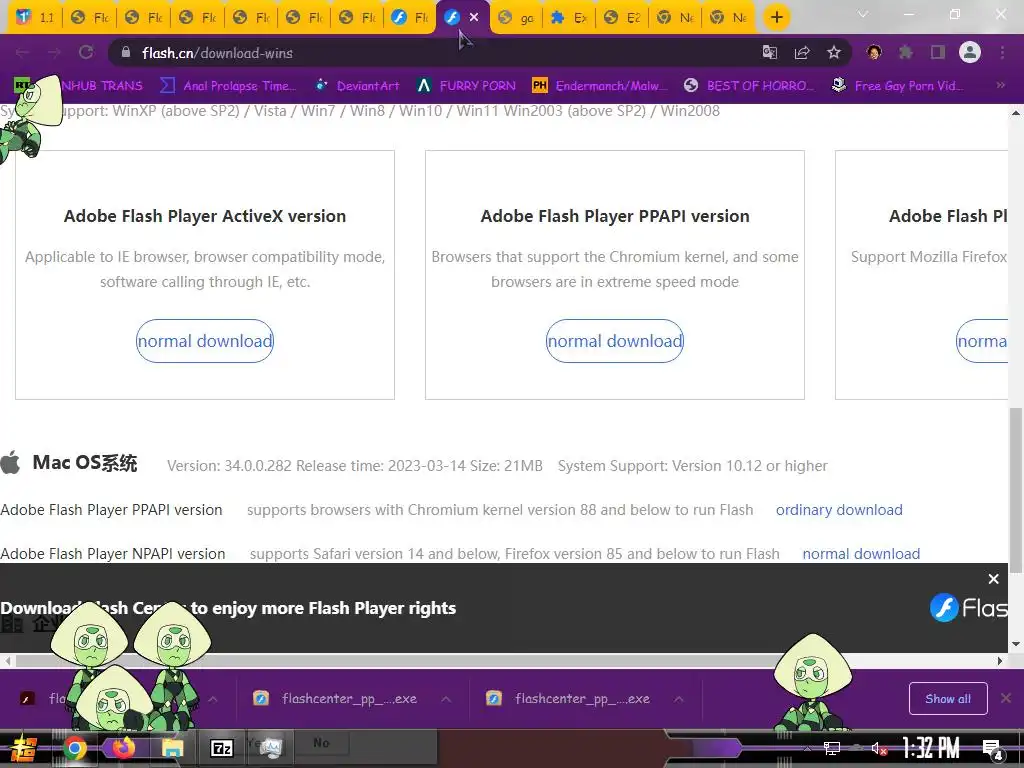The height and width of the screenshot is (768, 1024).
Task: Click the Flash logo in the dark banner
Action: click(x=968, y=608)
